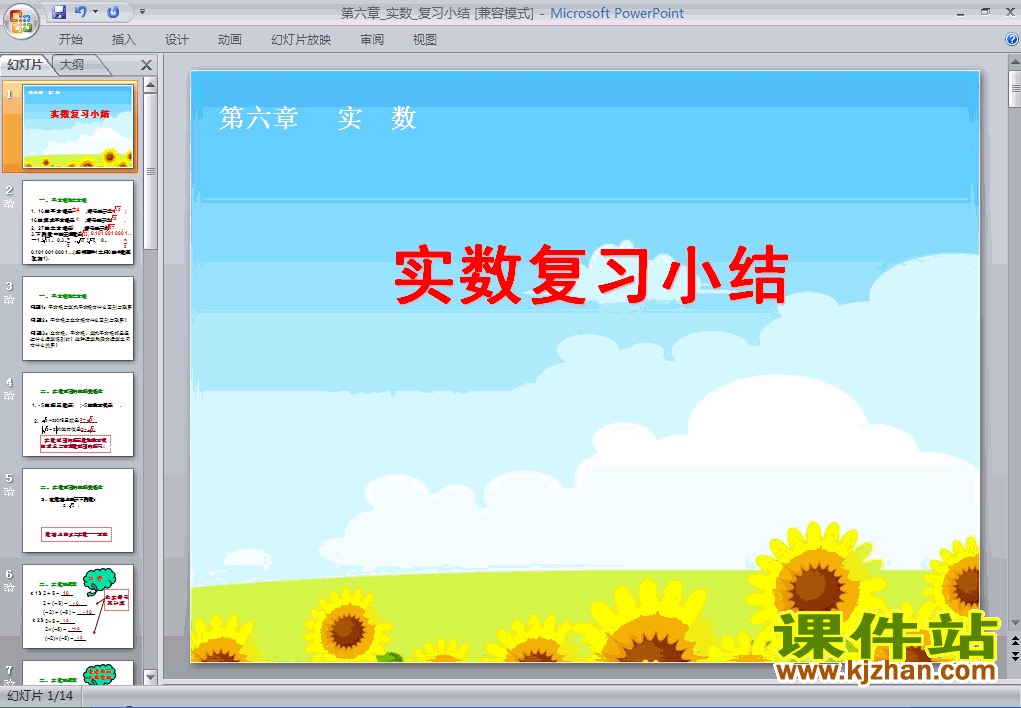
Task: Click the down arrow of thumbnail pane scrollbar
Action: coord(150,677)
